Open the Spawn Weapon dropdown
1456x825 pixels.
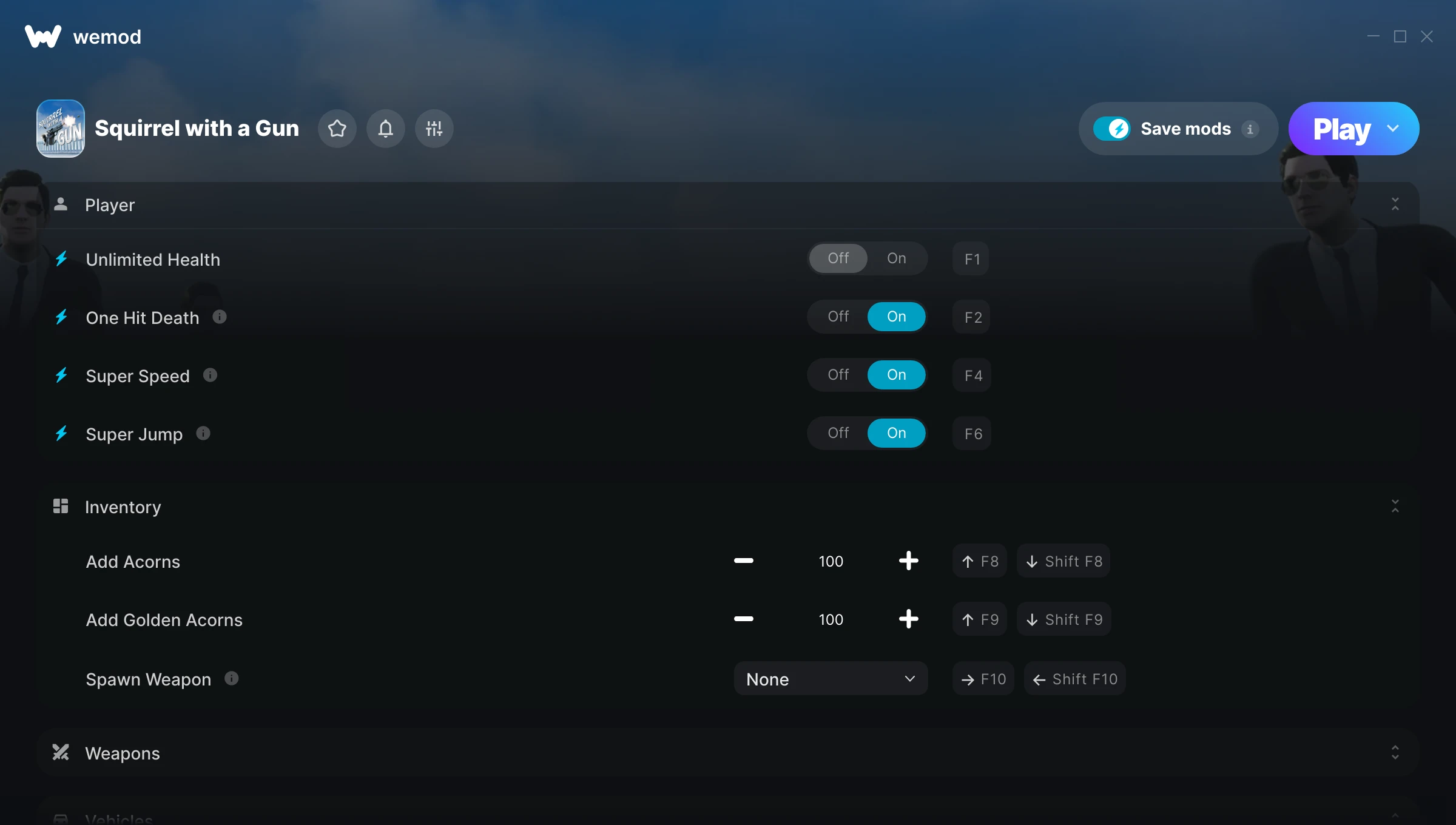[x=831, y=679]
